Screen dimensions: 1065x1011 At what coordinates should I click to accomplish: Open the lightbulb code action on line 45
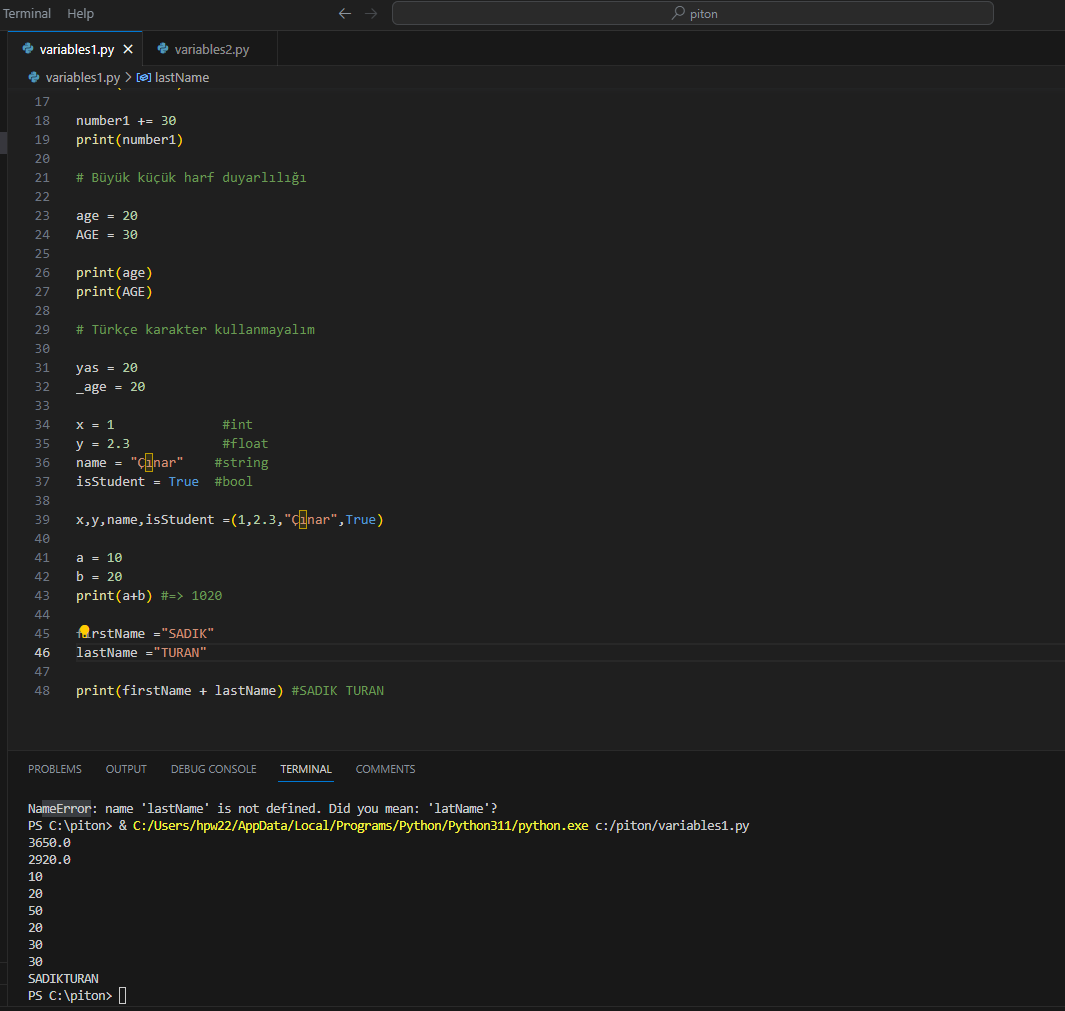point(84,631)
